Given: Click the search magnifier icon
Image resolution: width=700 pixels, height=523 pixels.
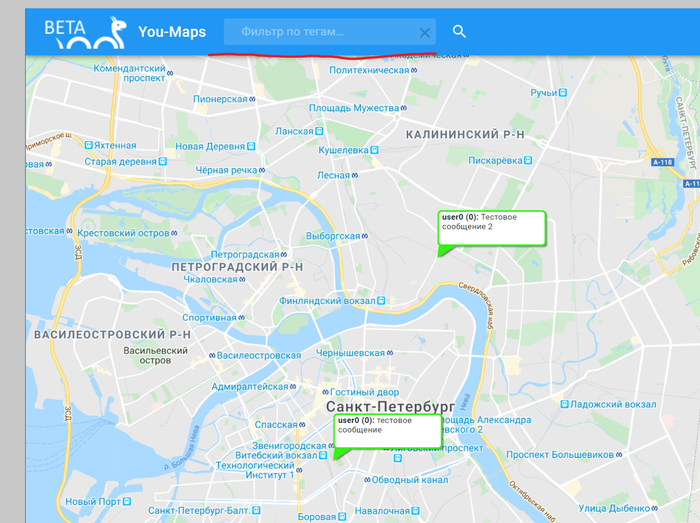Looking at the screenshot, I should tap(459, 31).
